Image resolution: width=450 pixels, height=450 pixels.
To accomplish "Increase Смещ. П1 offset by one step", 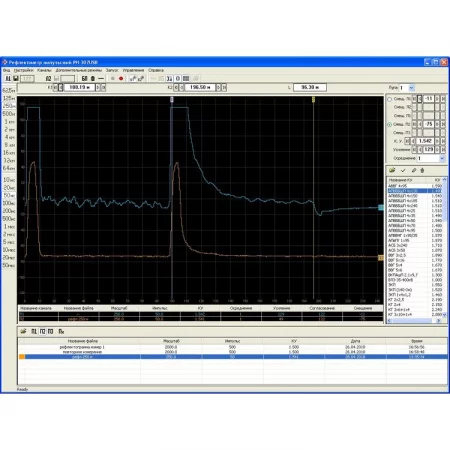I will (437, 99).
